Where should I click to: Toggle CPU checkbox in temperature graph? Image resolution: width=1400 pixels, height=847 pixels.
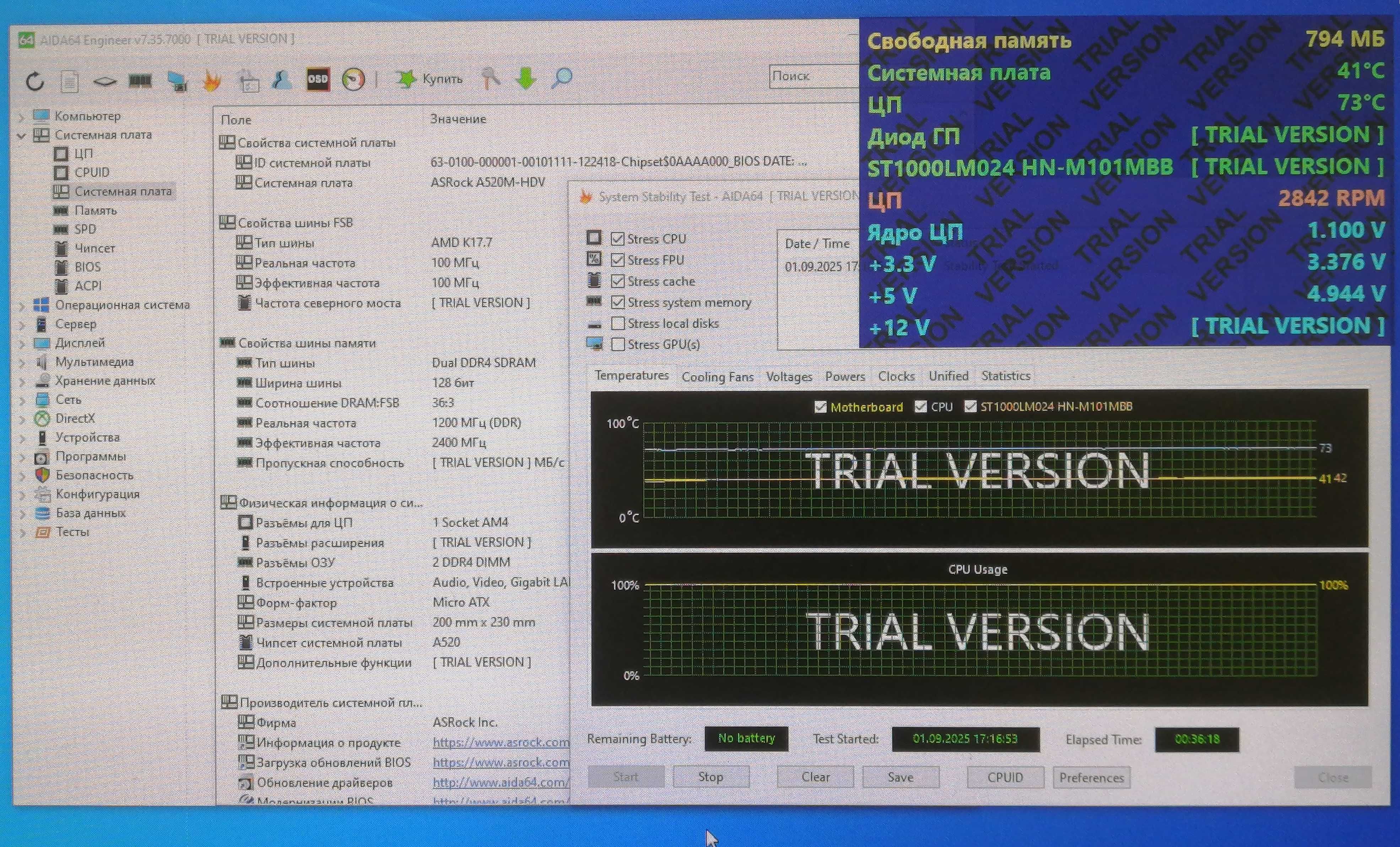(920, 407)
